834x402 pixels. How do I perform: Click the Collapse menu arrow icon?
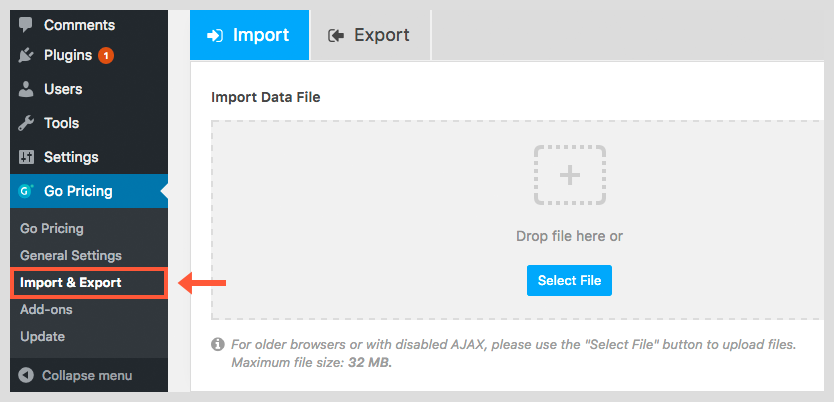(26, 375)
